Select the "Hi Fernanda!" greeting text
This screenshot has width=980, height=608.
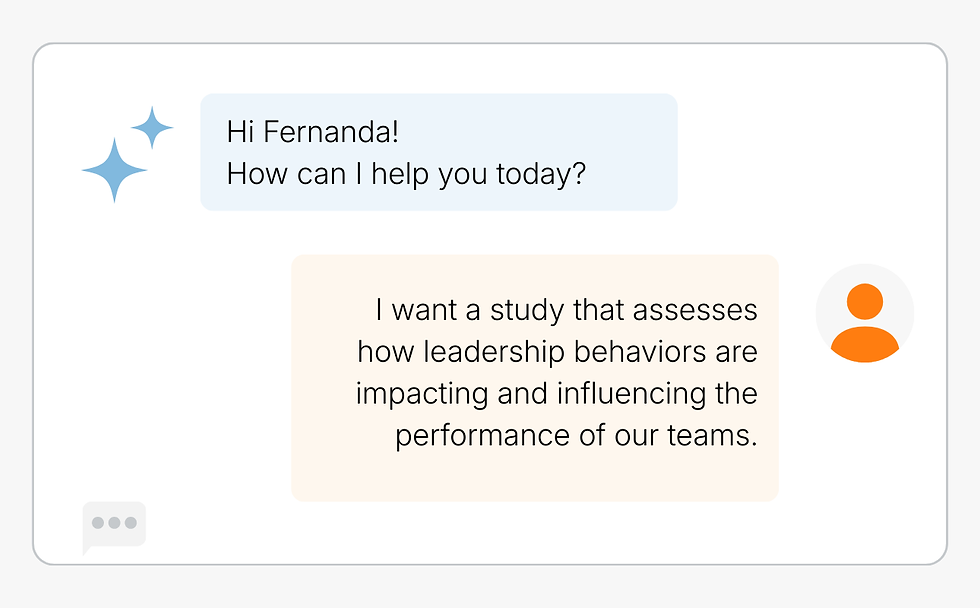pyautogui.click(x=313, y=132)
